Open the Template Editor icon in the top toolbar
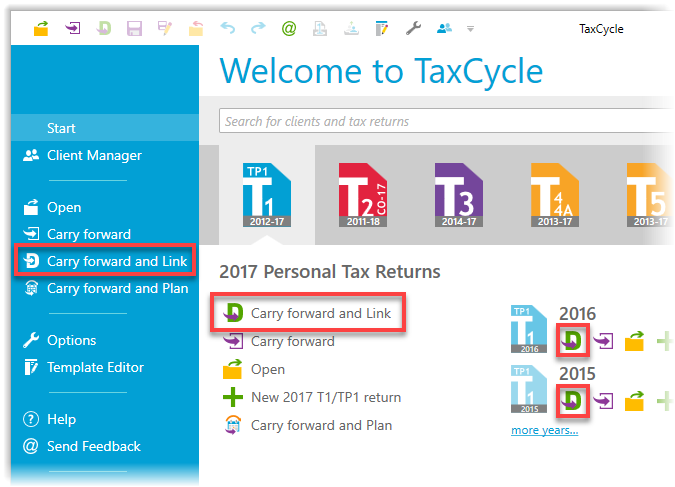Screen dimensions: 675x487 click(x=382, y=29)
